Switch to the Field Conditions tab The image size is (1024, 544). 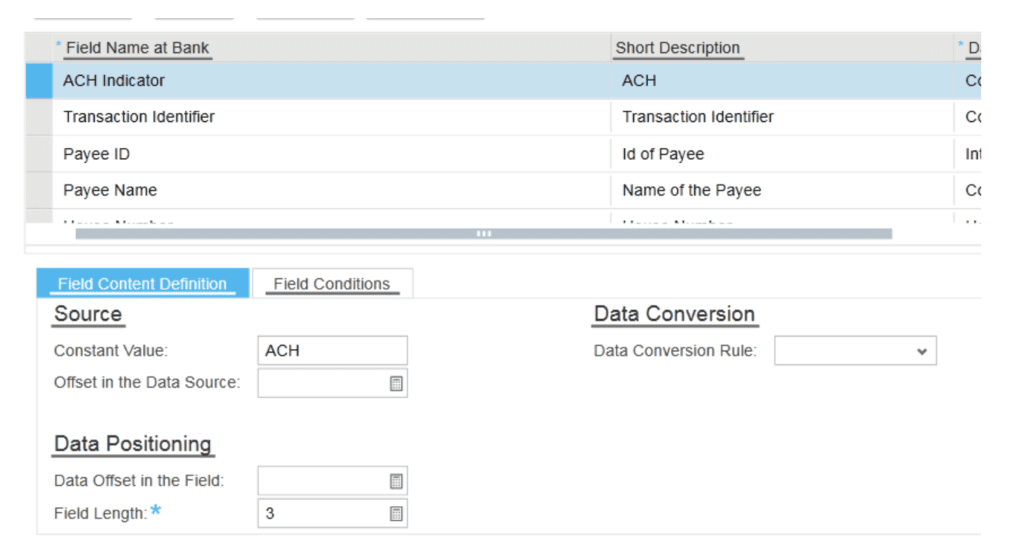[332, 283]
